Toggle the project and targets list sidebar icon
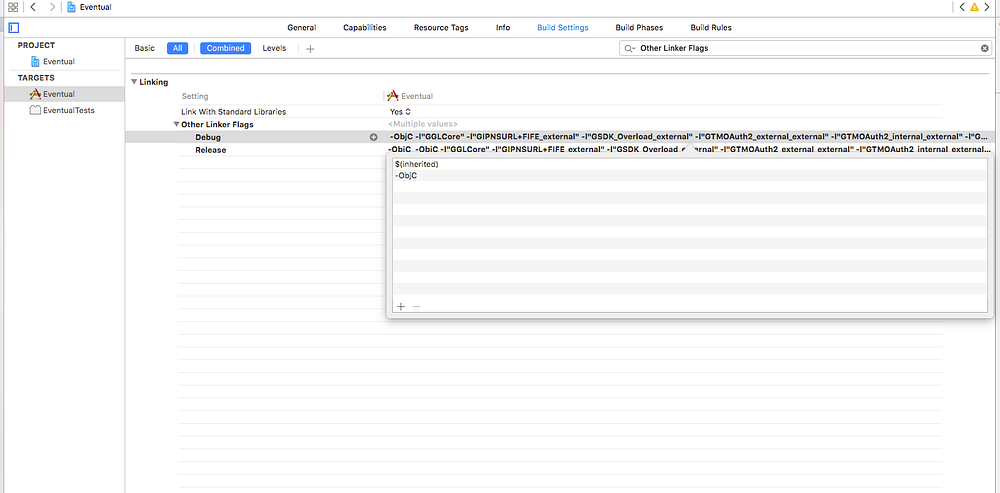The image size is (1000, 493). coord(14,28)
